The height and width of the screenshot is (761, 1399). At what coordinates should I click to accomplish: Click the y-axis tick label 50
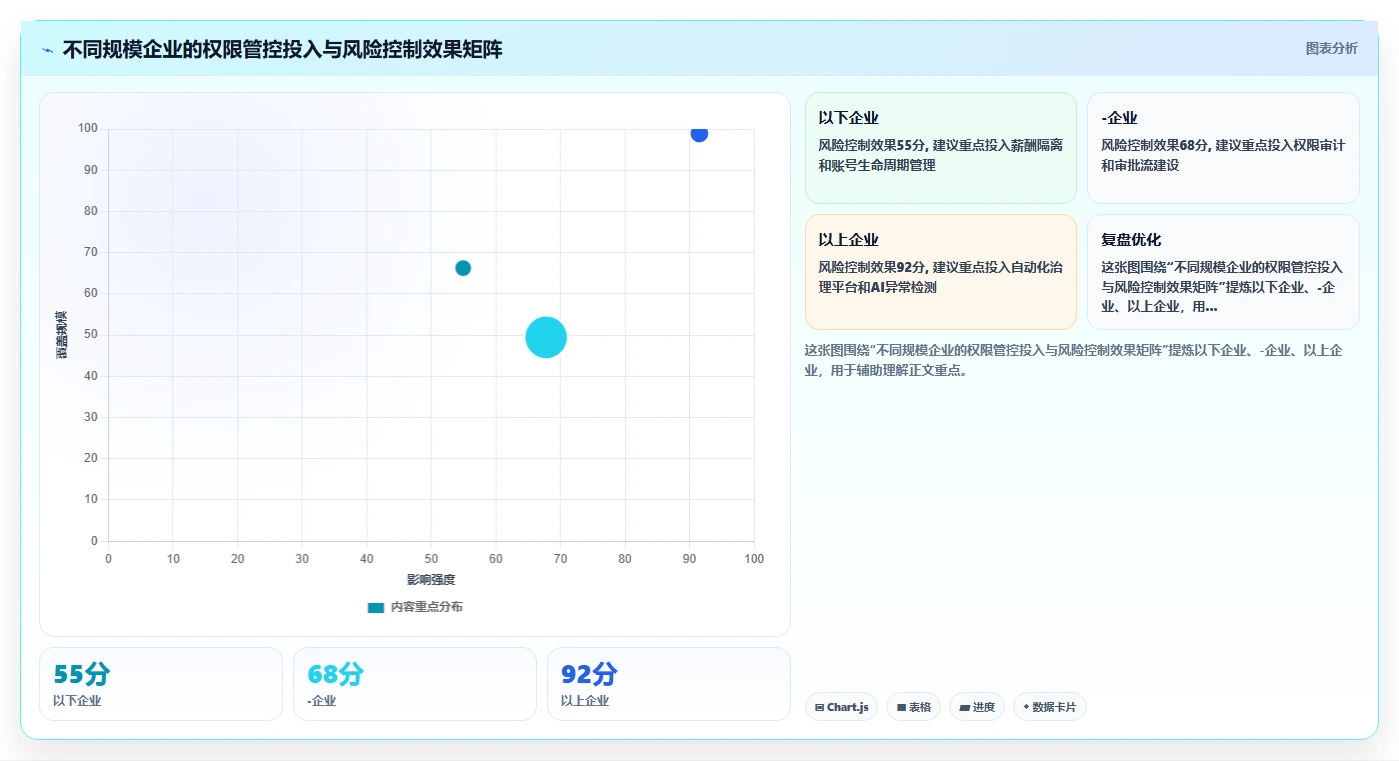coord(91,335)
